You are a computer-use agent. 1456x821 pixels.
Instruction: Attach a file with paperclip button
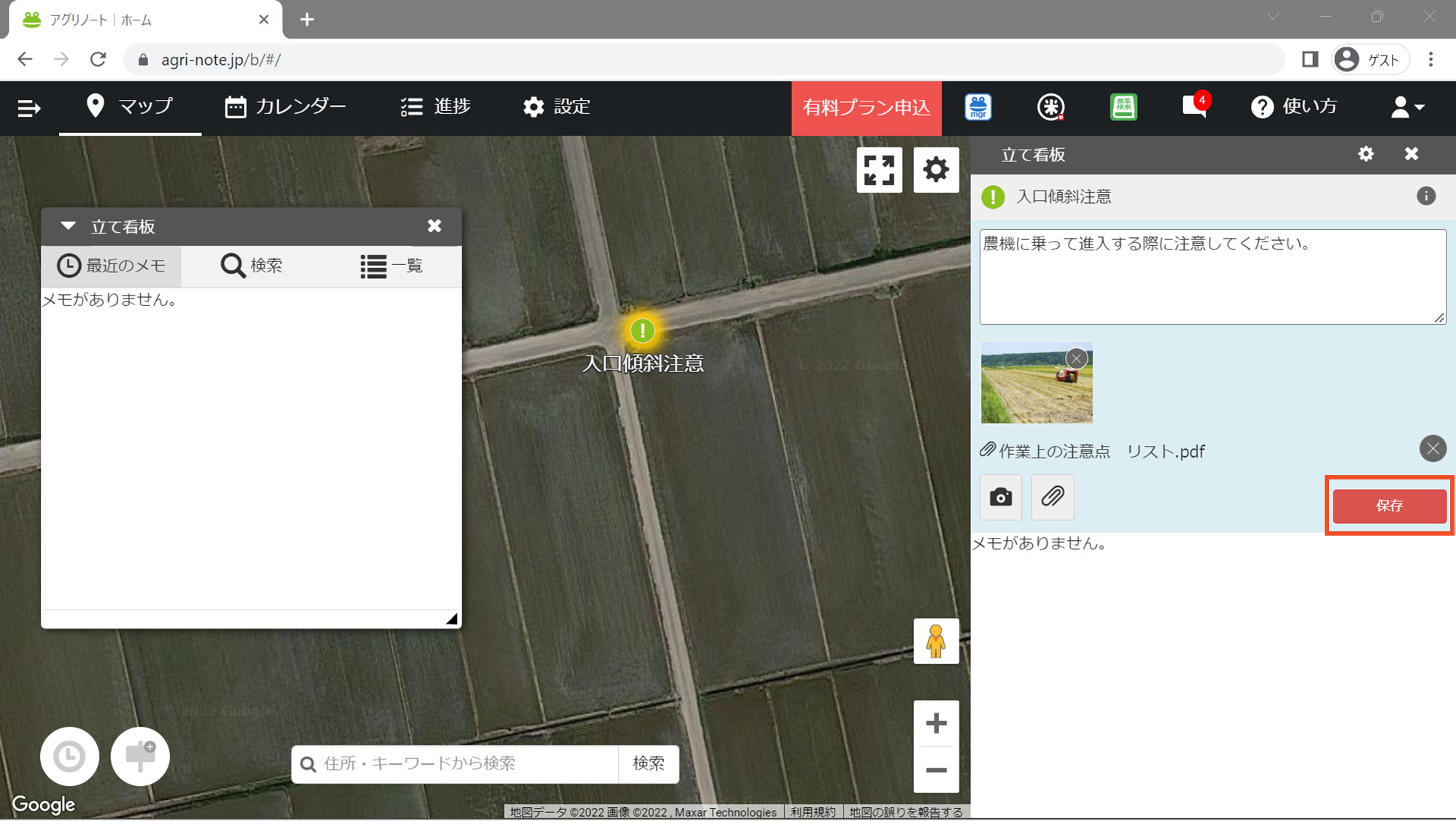(x=1053, y=498)
